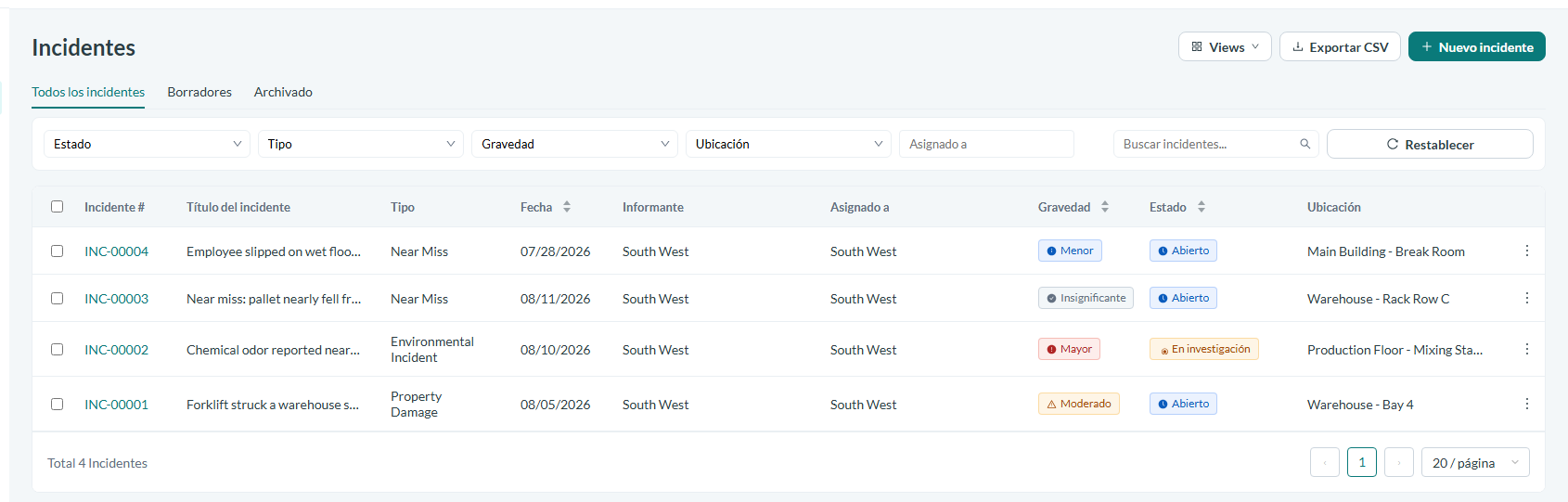
Task: Click date cell '08/10/2026'
Action: pos(555,350)
